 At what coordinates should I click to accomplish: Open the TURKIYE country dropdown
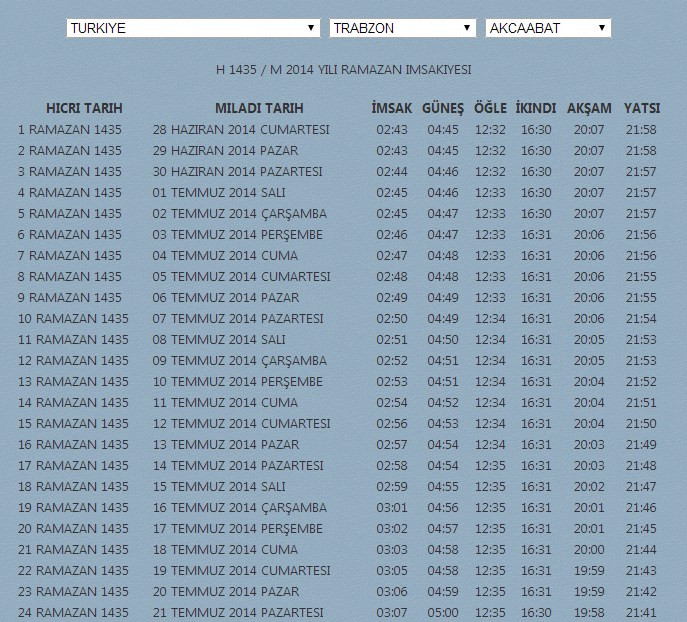coord(193,28)
